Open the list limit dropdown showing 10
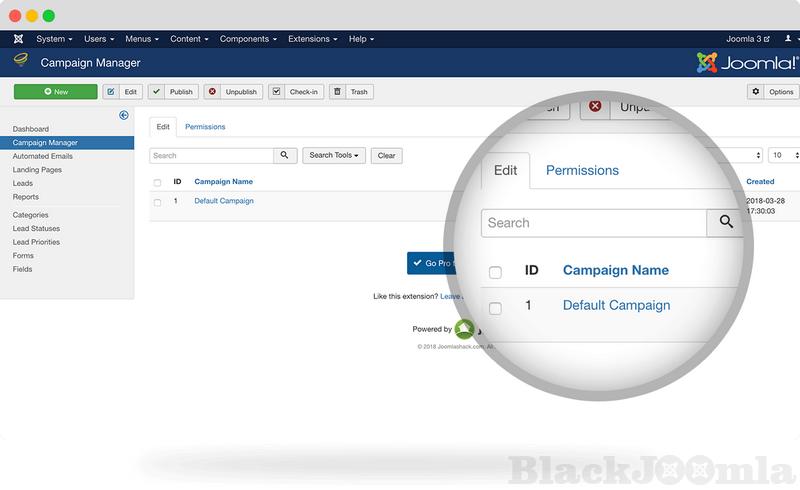The image size is (800, 490). click(x=783, y=156)
